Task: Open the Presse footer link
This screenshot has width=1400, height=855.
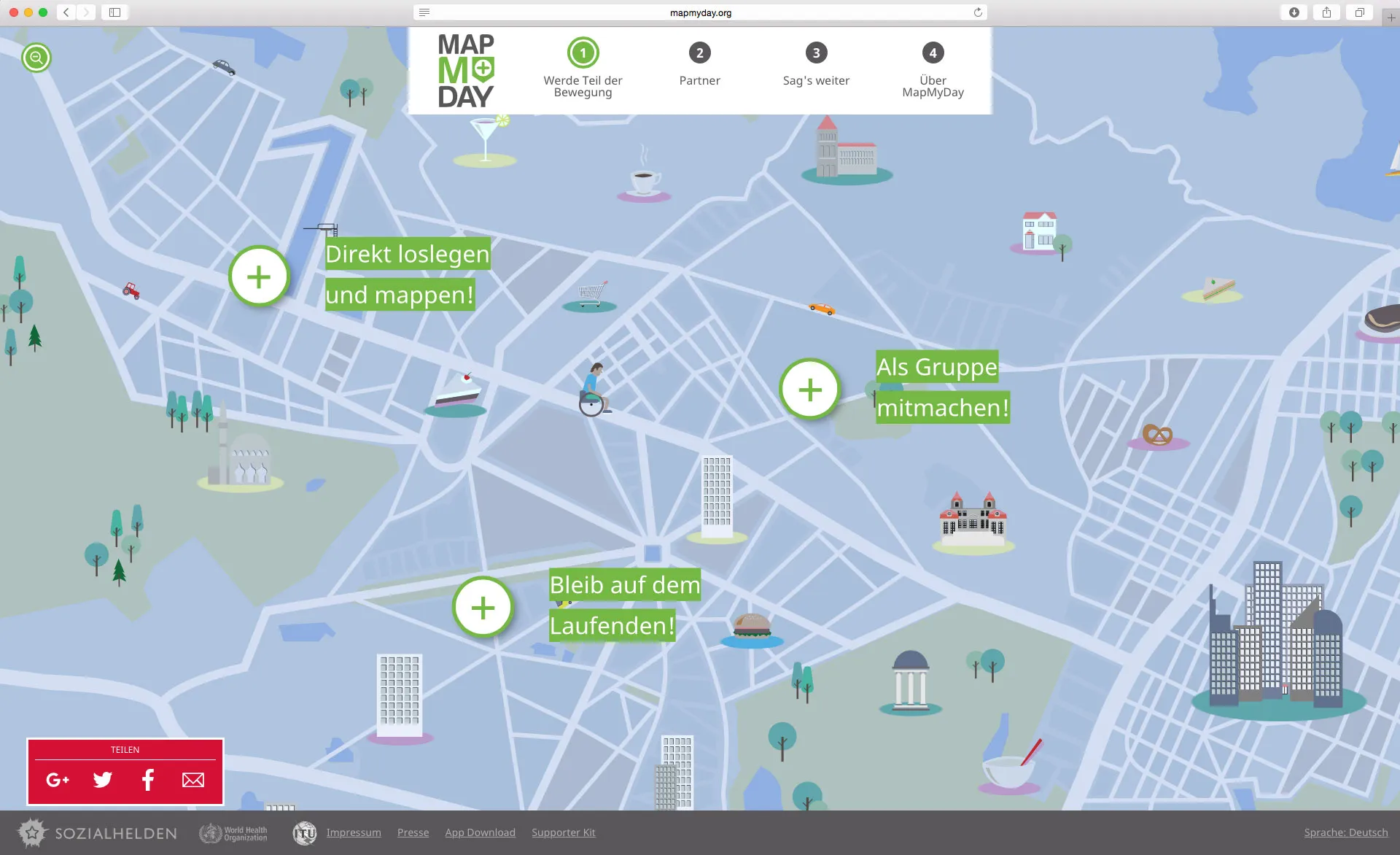Action: click(413, 832)
